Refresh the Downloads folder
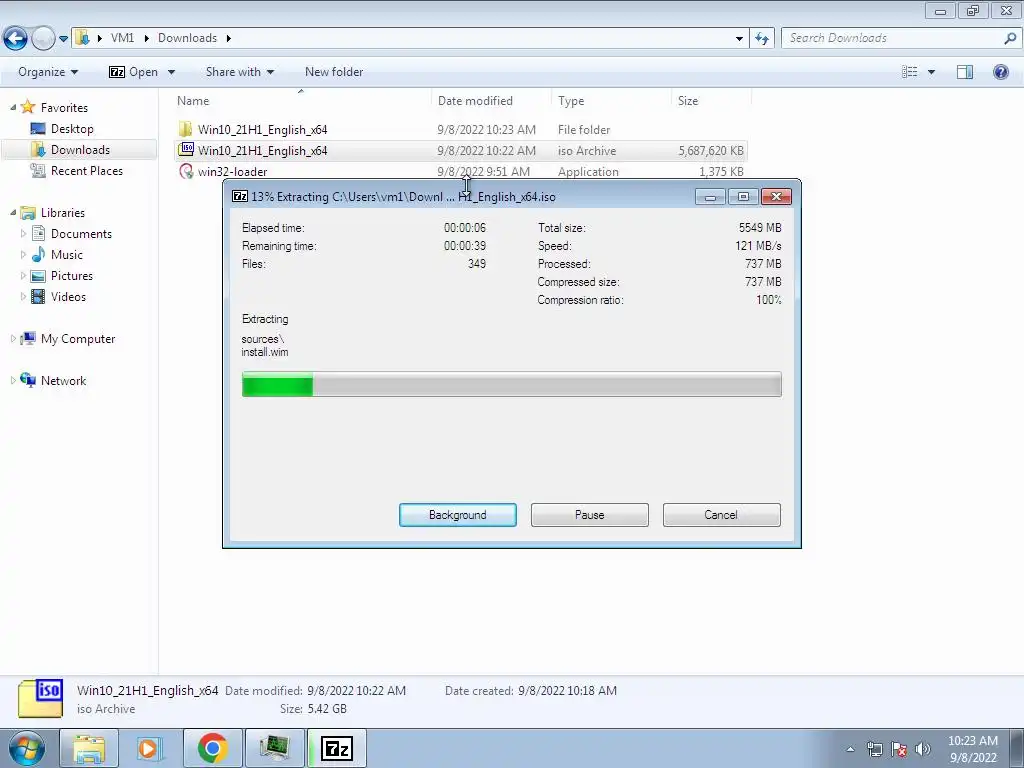 tap(761, 38)
